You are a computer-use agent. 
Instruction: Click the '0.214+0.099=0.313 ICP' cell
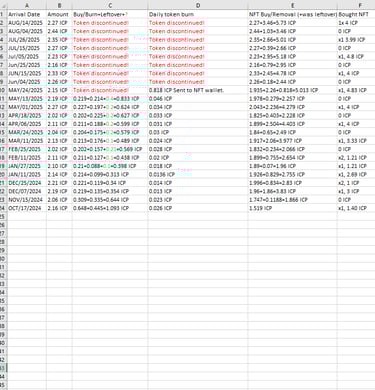click(110, 174)
